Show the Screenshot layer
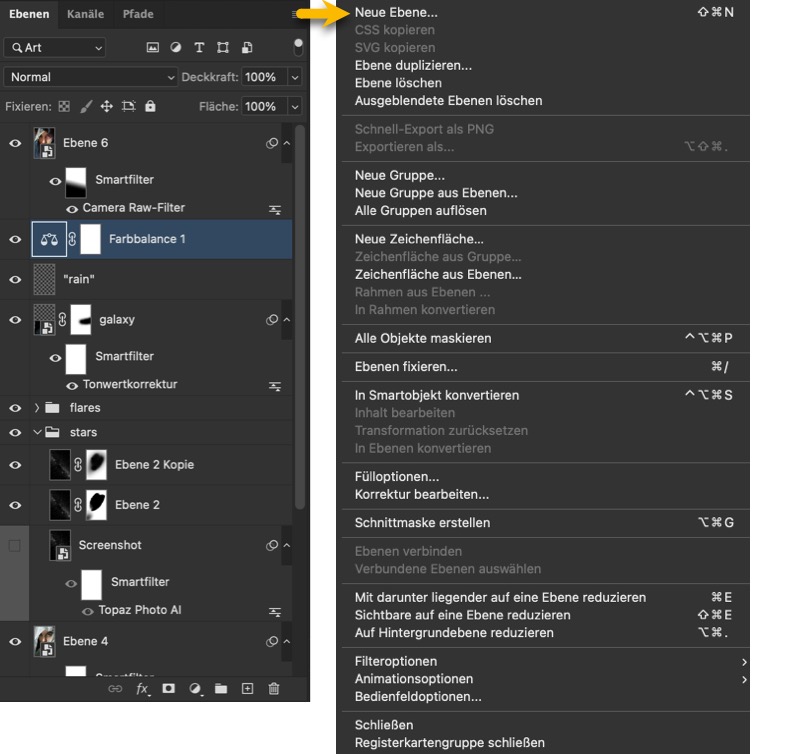The height and width of the screenshot is (754, 800). click(15, 545)
